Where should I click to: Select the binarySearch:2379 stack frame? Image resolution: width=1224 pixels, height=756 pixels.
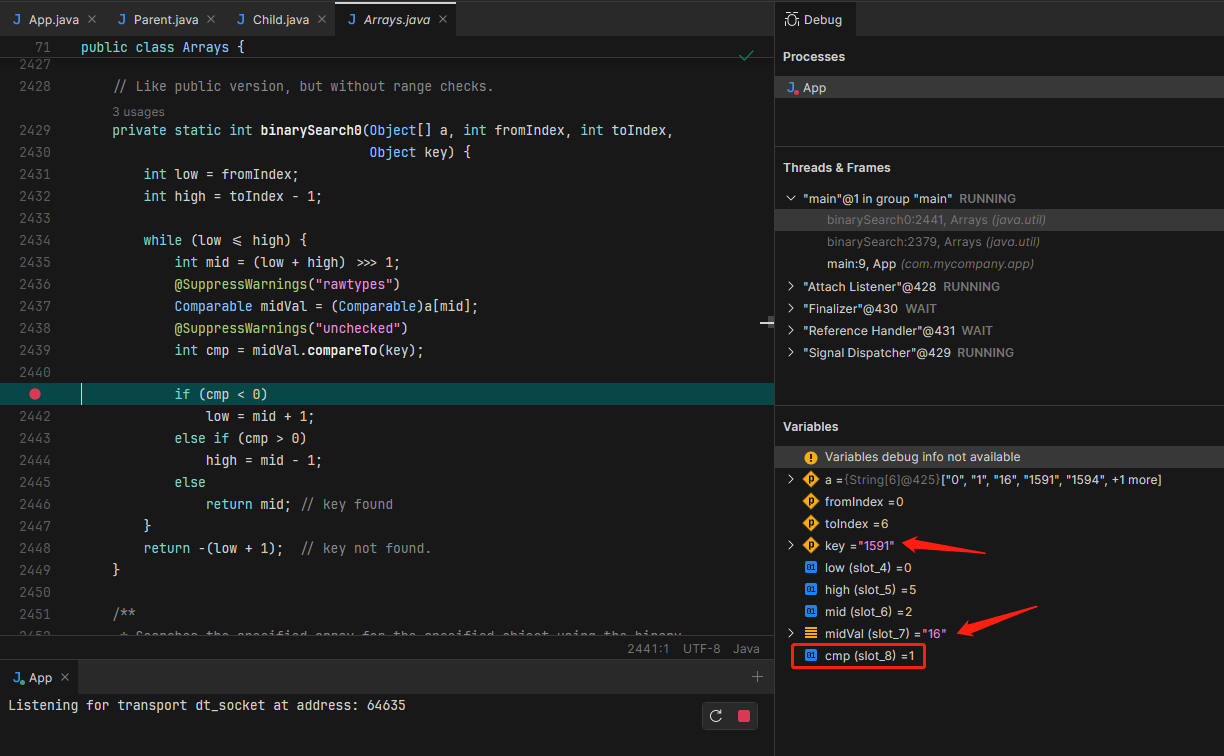pos(933,242)
